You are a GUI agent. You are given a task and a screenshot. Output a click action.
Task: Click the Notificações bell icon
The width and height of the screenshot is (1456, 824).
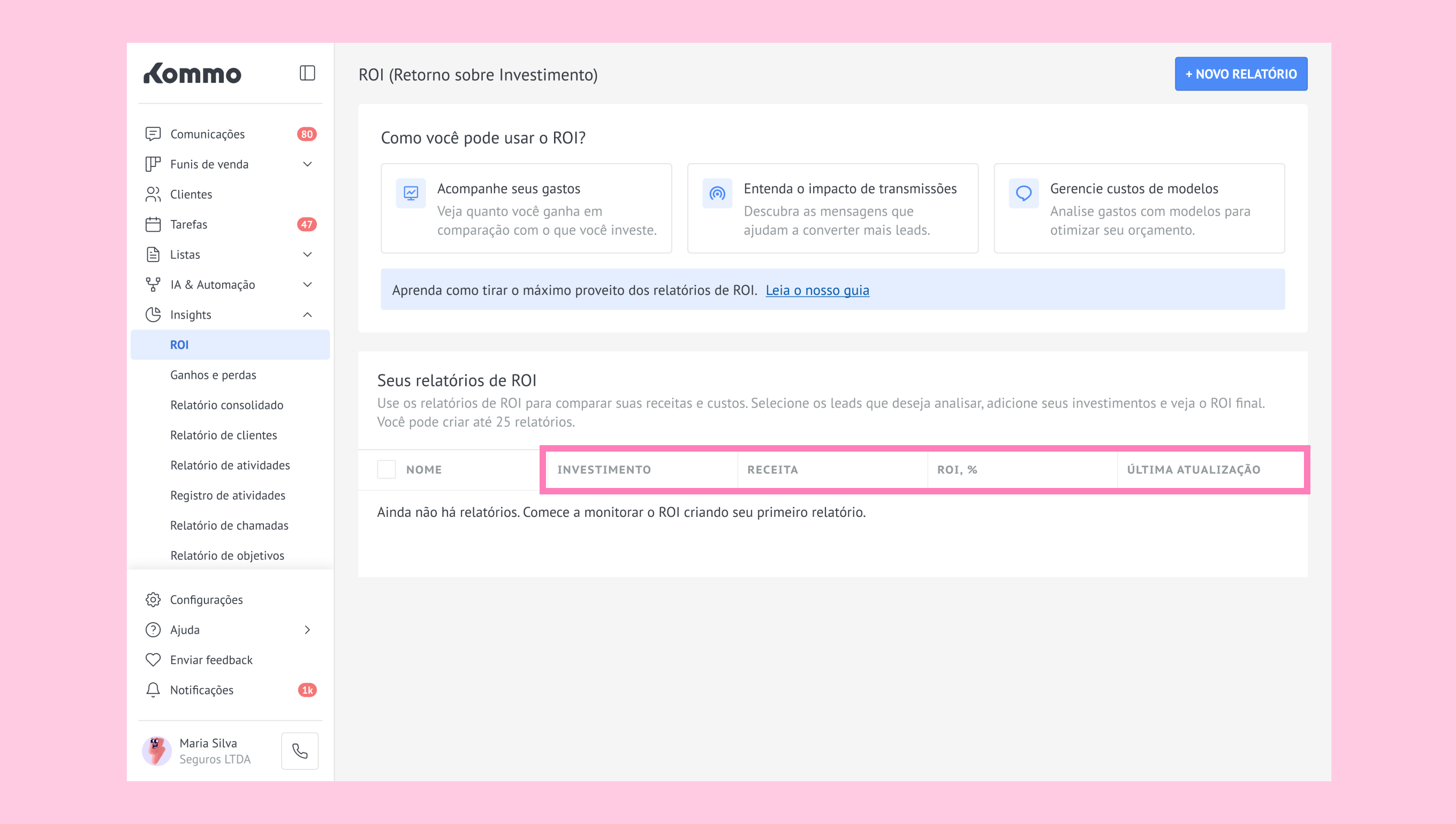coord(153,689)
